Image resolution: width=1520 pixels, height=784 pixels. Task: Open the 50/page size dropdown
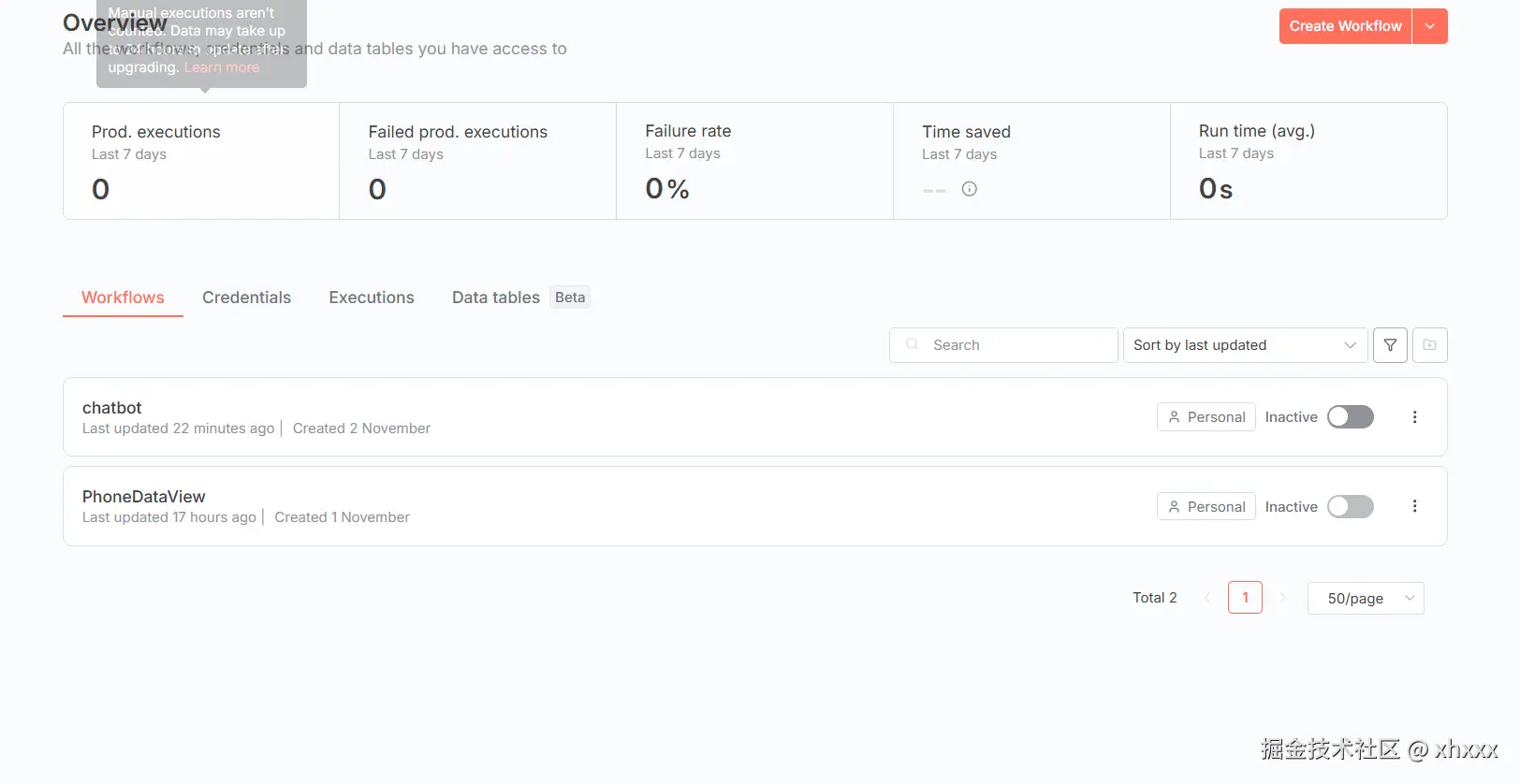pyautogui.click(x=1365, y=599)
